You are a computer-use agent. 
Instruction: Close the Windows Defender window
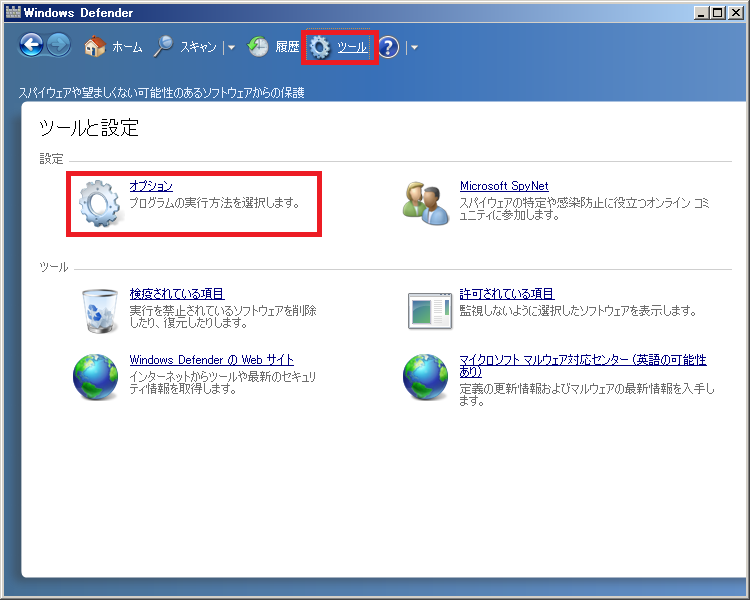tap(736, 13)
